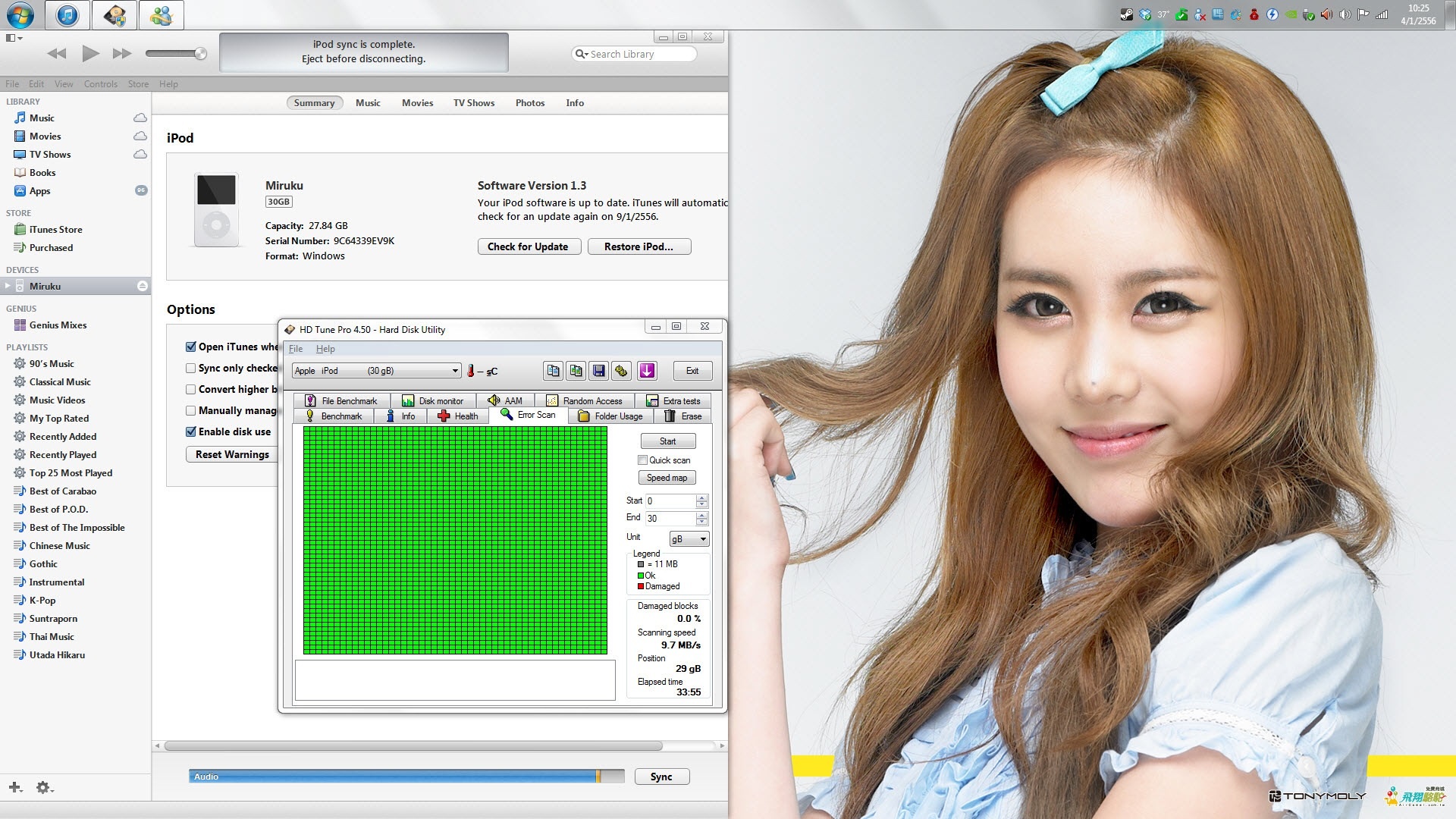Click the Search Library field
1456x819 pixels.
(x=634, y=54)
